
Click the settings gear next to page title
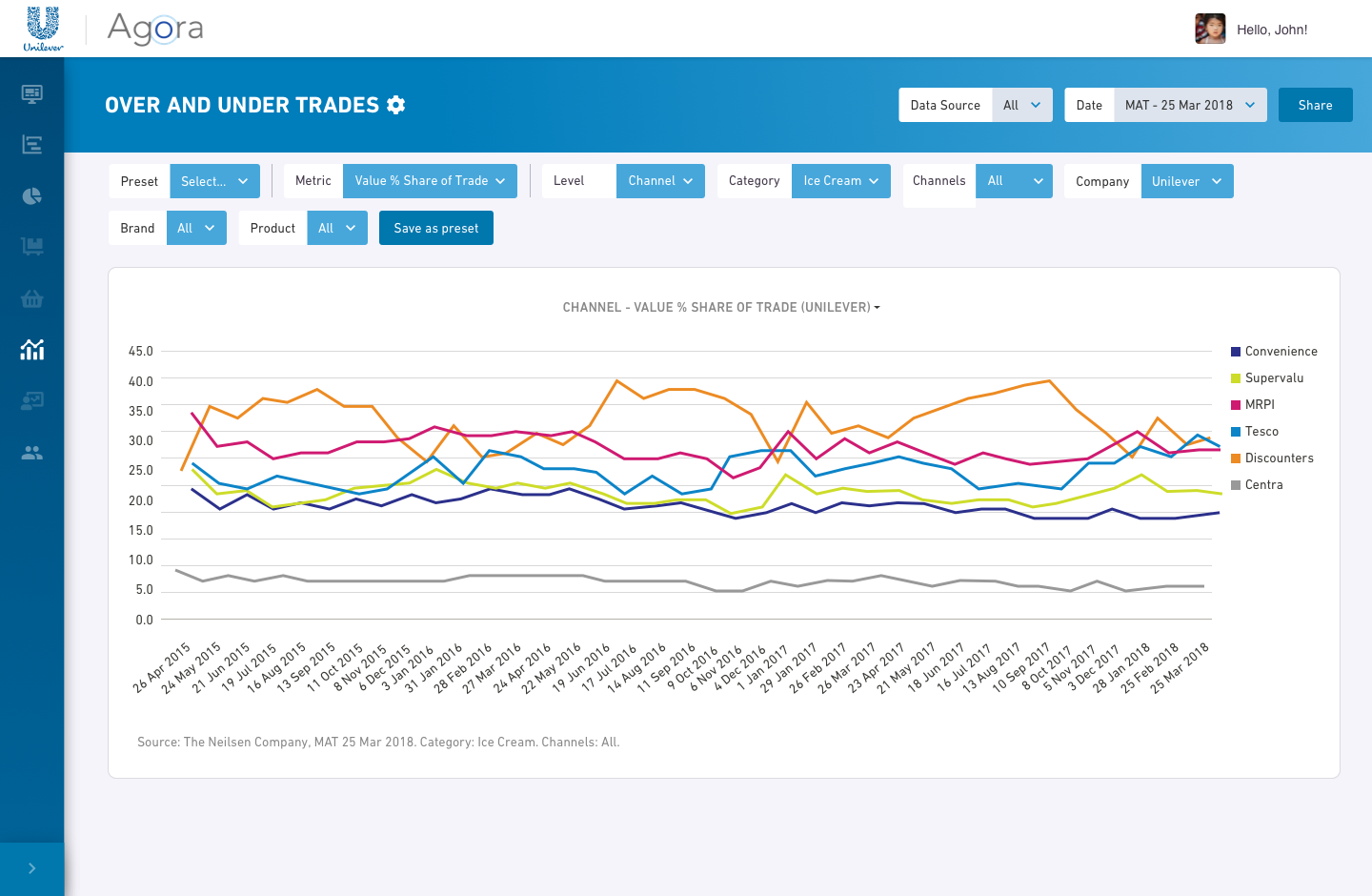pos(396,105)
